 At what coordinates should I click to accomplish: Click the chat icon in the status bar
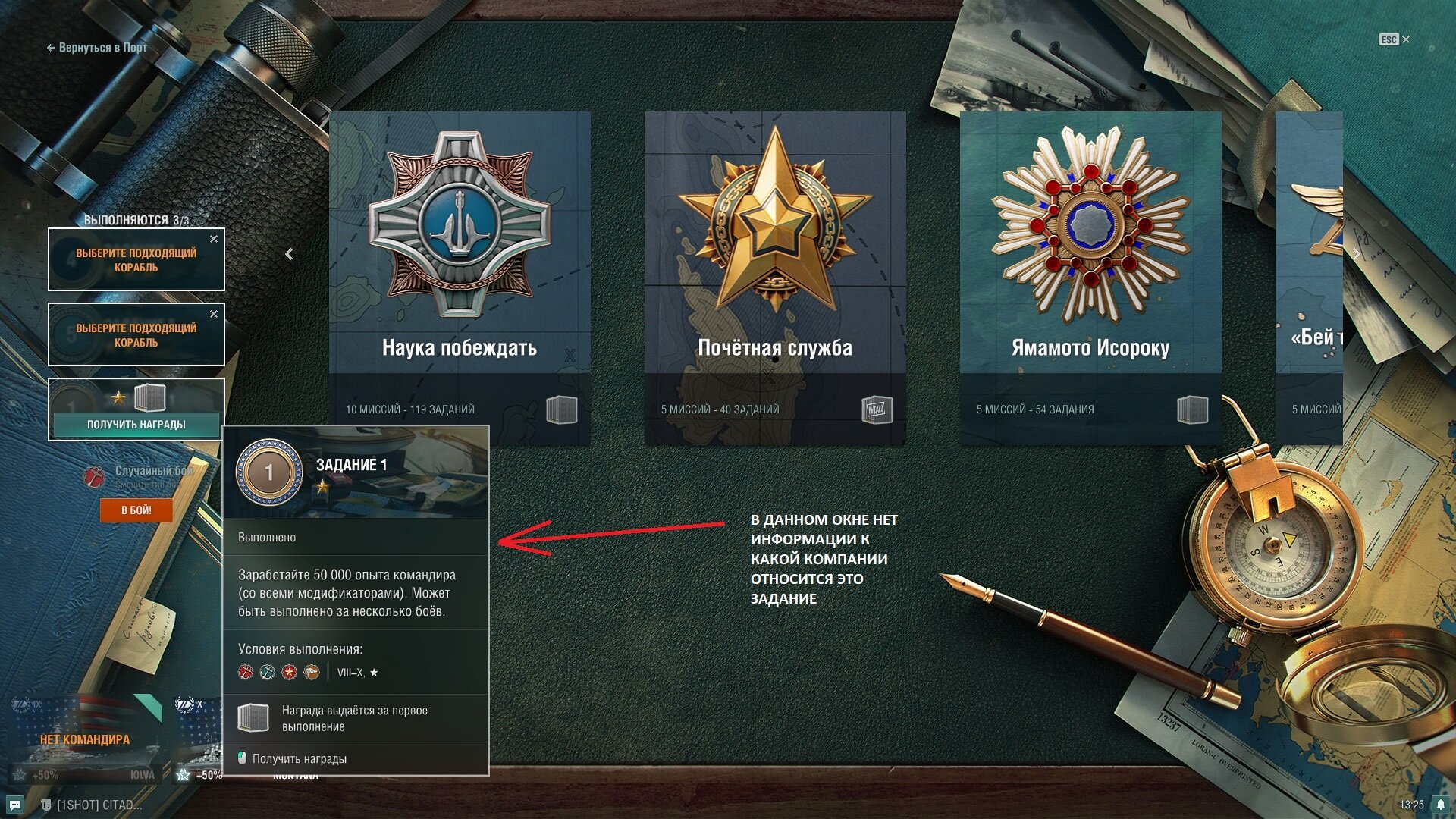pos(15,805)
